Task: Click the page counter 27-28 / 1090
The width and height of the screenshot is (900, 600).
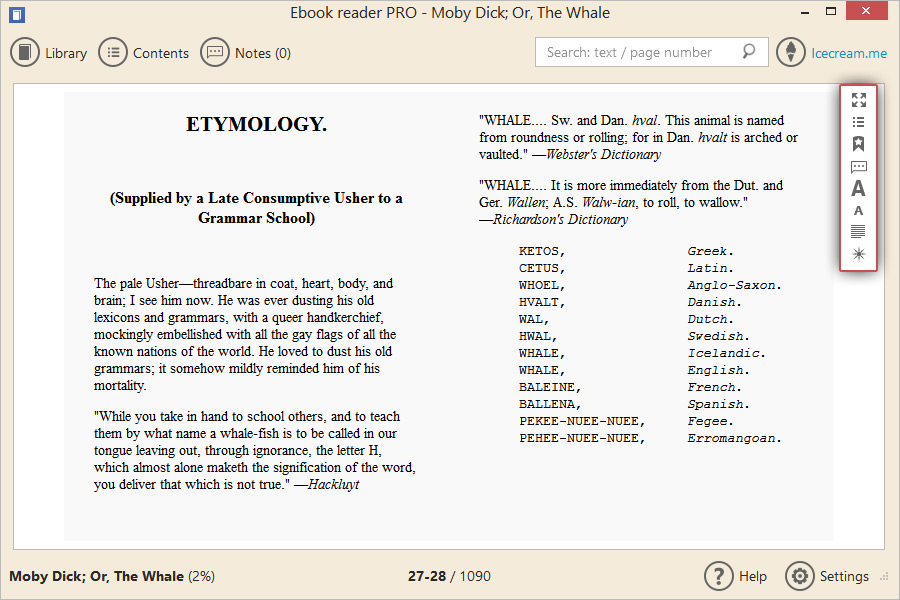Action: point(449,576)
